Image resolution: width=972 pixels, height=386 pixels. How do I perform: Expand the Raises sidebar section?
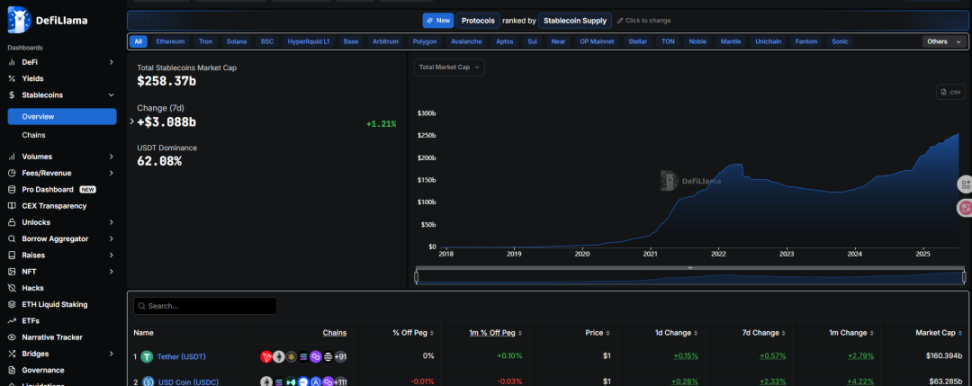pyautogui.click(x=111, y=255)
